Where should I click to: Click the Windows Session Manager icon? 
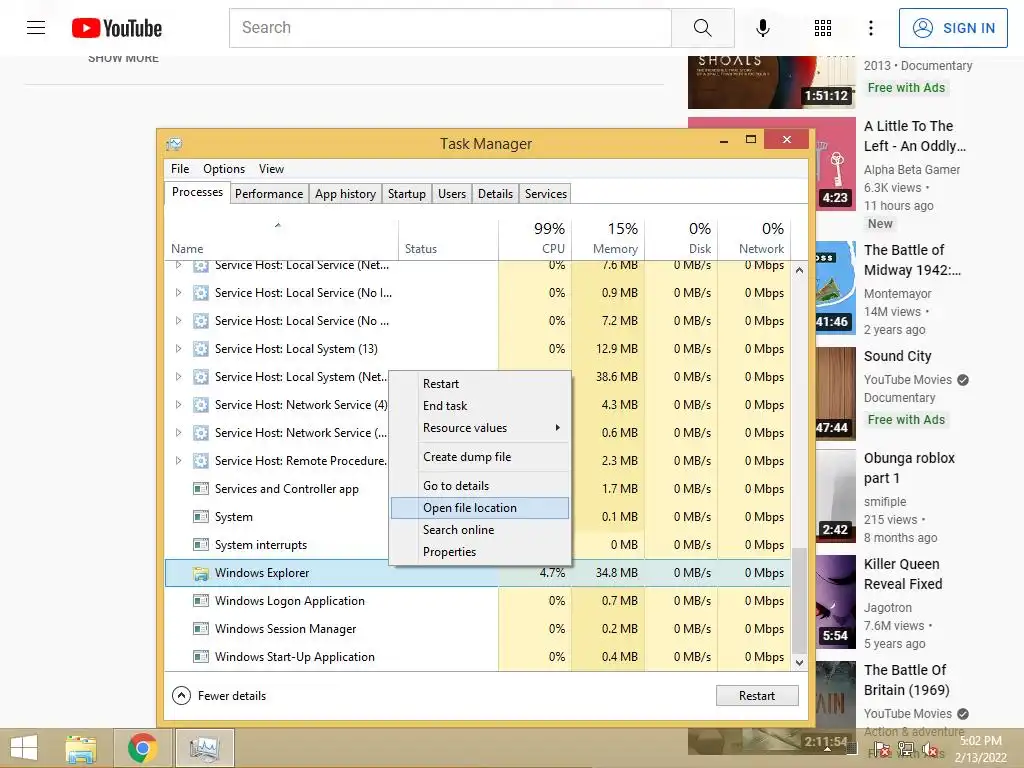201,629
